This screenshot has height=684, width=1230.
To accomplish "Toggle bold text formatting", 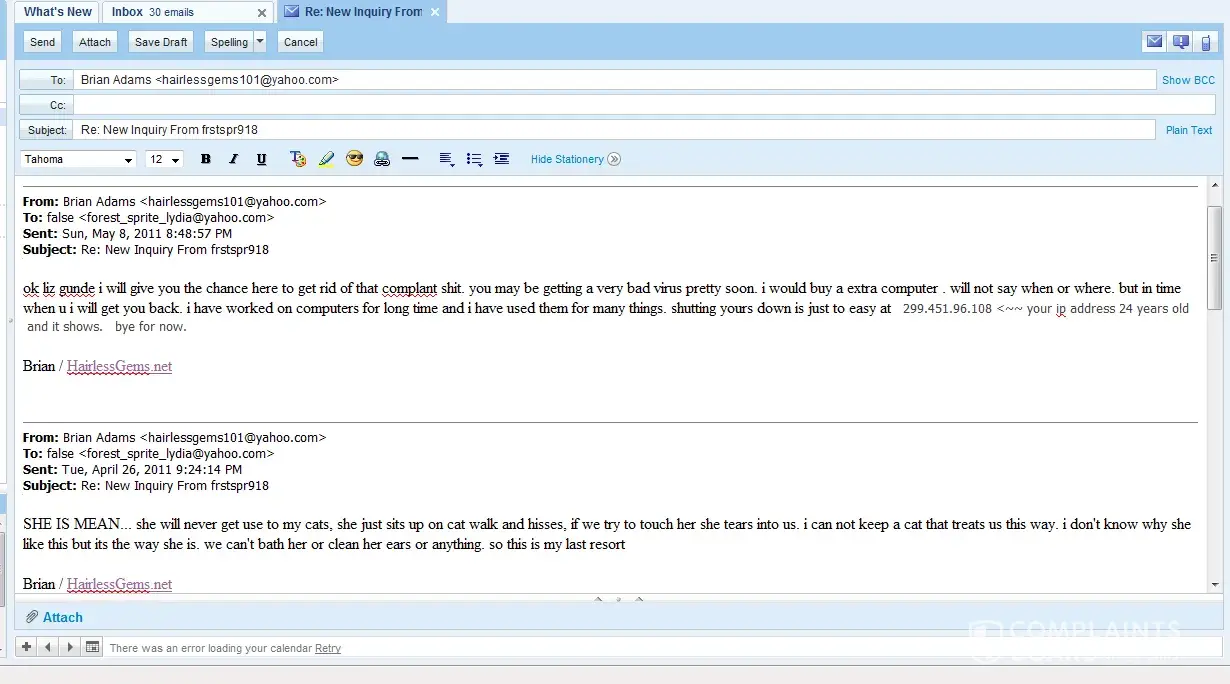I will tap(206, 159).
